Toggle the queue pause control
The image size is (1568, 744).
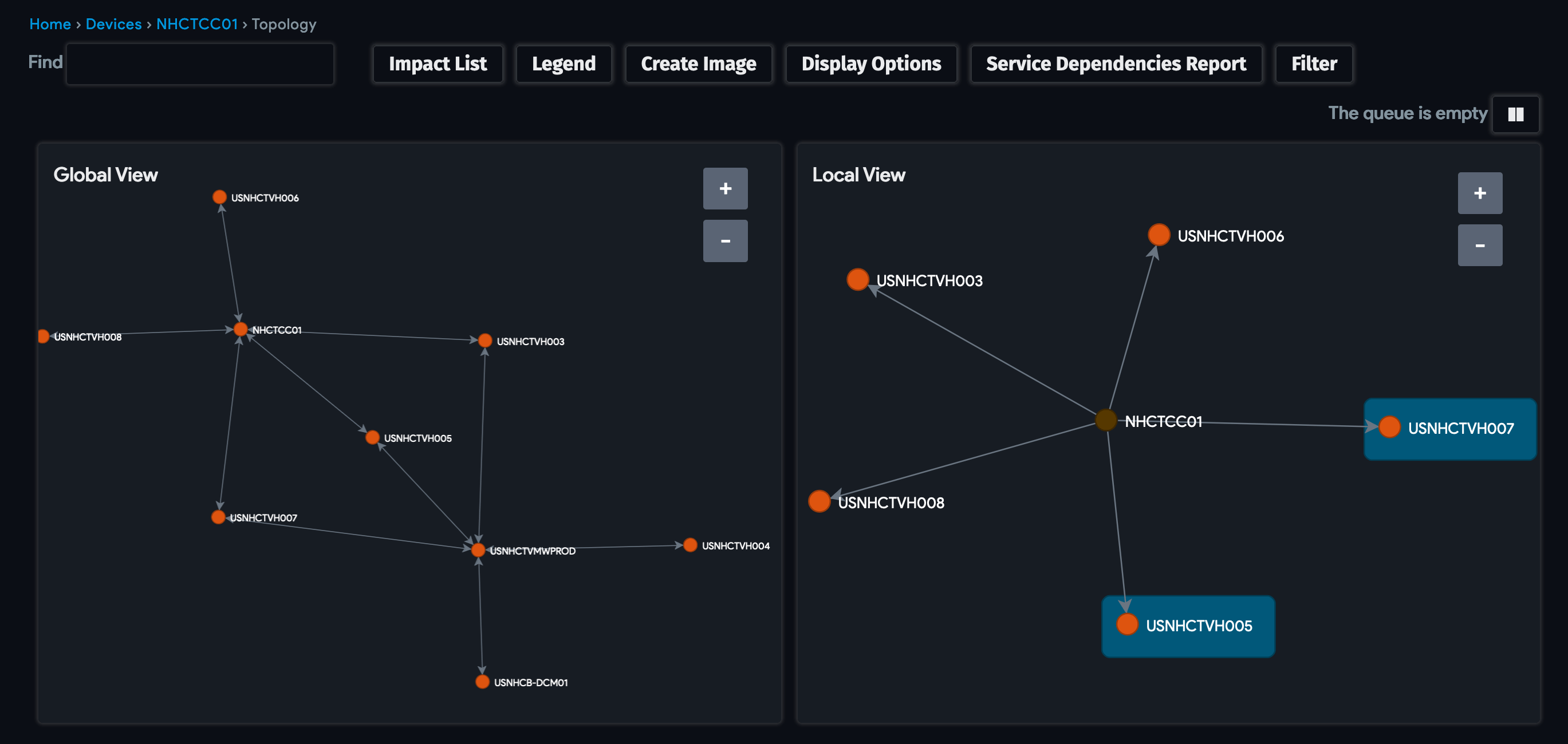pos(1516,114)
